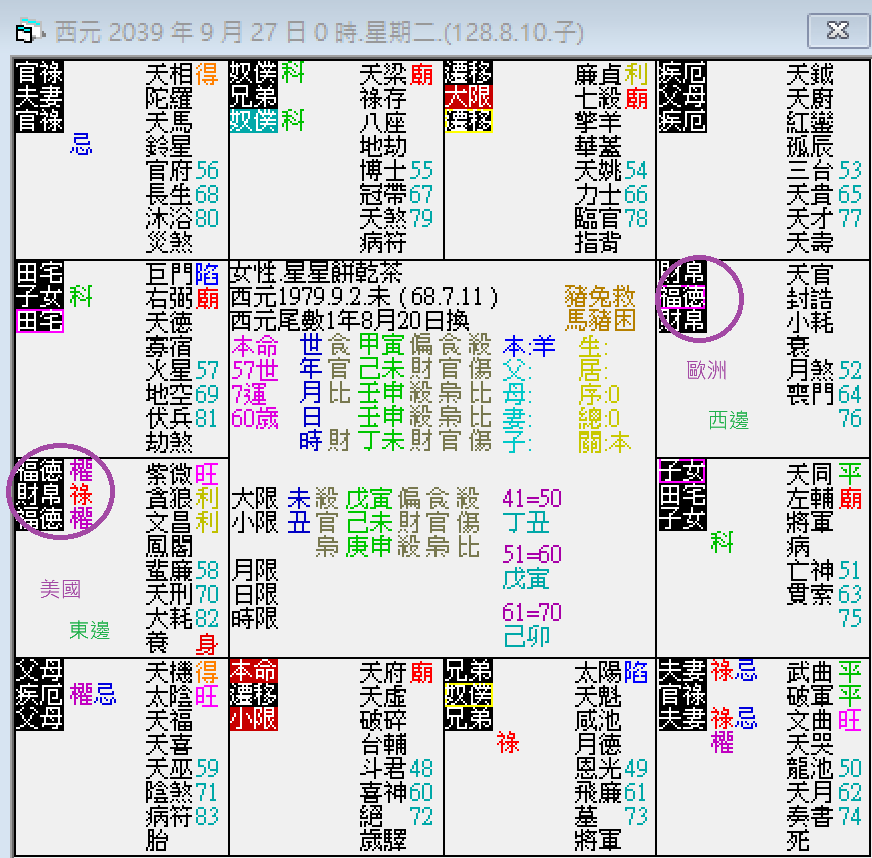This screenshot has height=858, width=872.
Task: Click the red 本命 indicator at bottom center
Action: [x=253, y=669]
